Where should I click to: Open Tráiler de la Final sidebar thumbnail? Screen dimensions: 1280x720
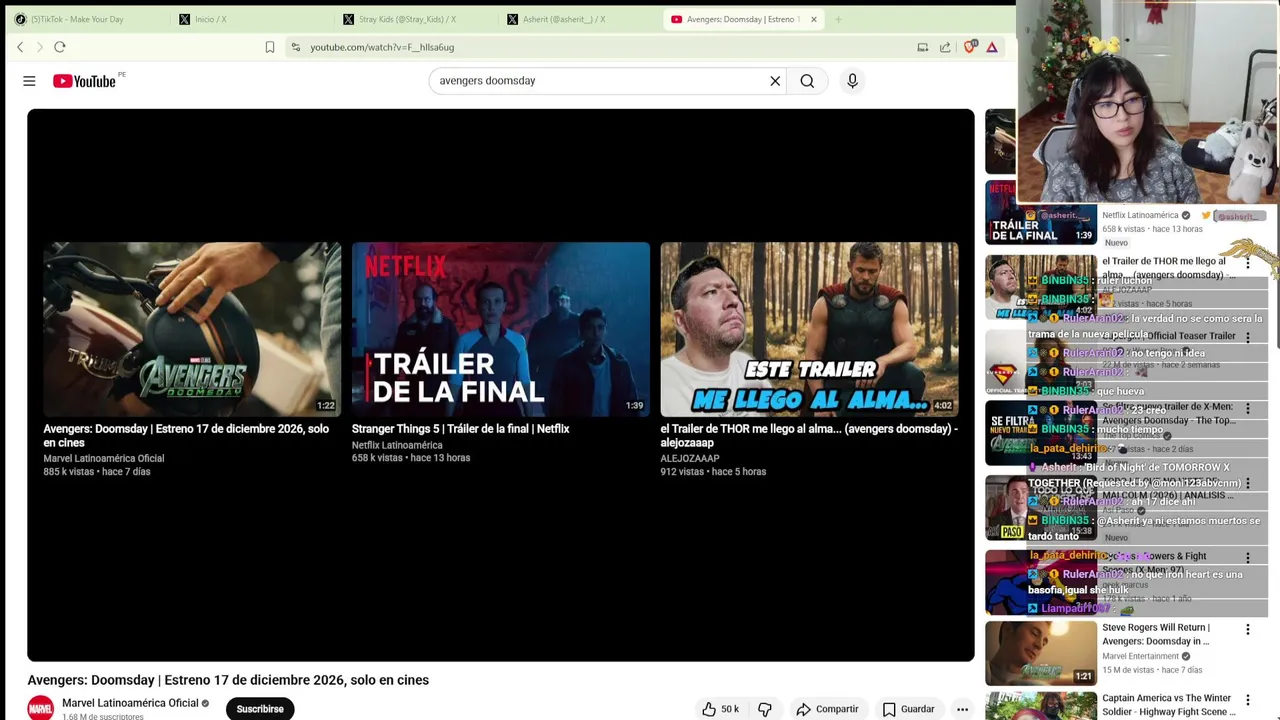[x=1041, y=212]
